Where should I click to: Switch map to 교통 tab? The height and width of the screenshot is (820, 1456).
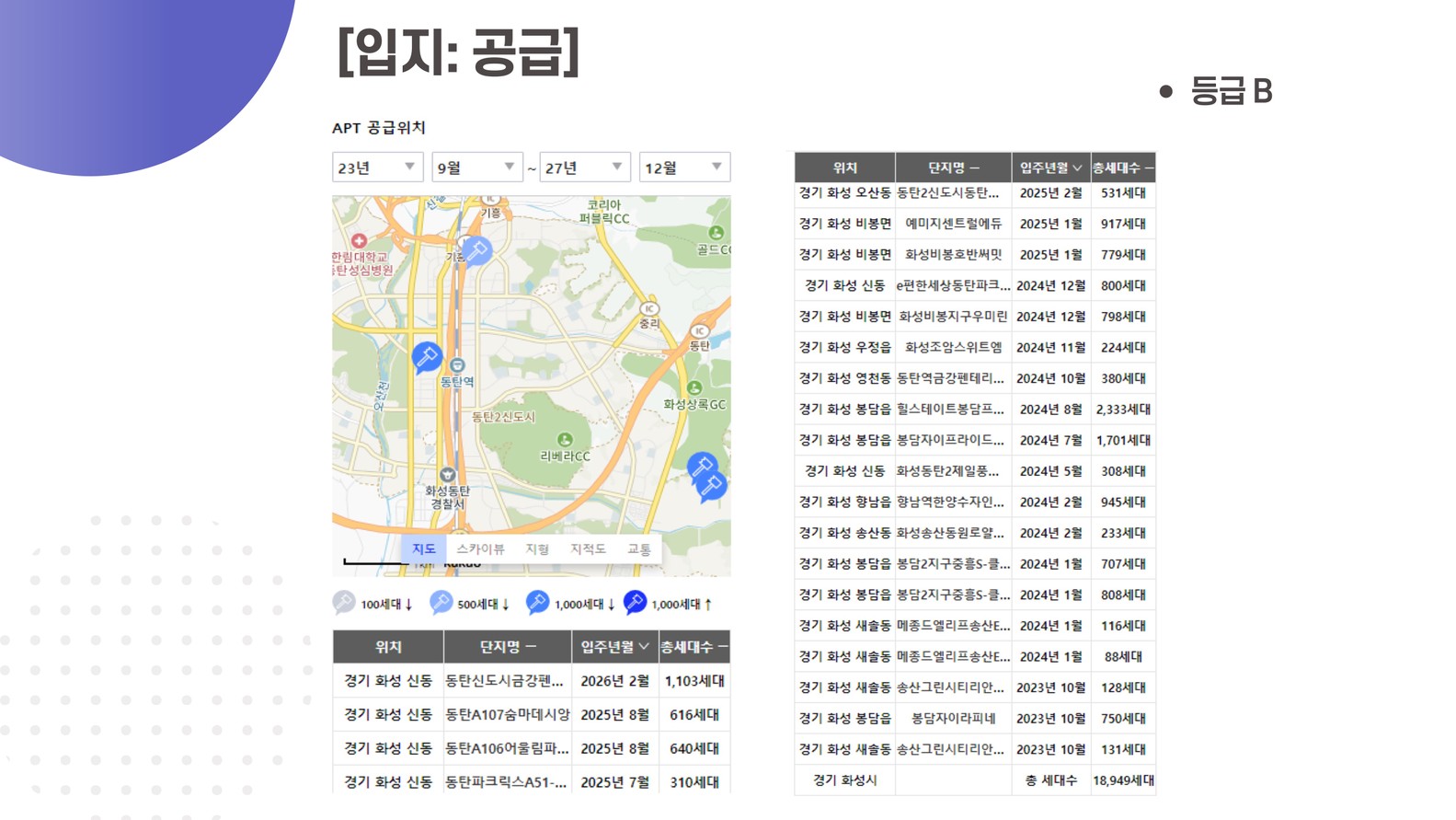(x=639, y=549)
